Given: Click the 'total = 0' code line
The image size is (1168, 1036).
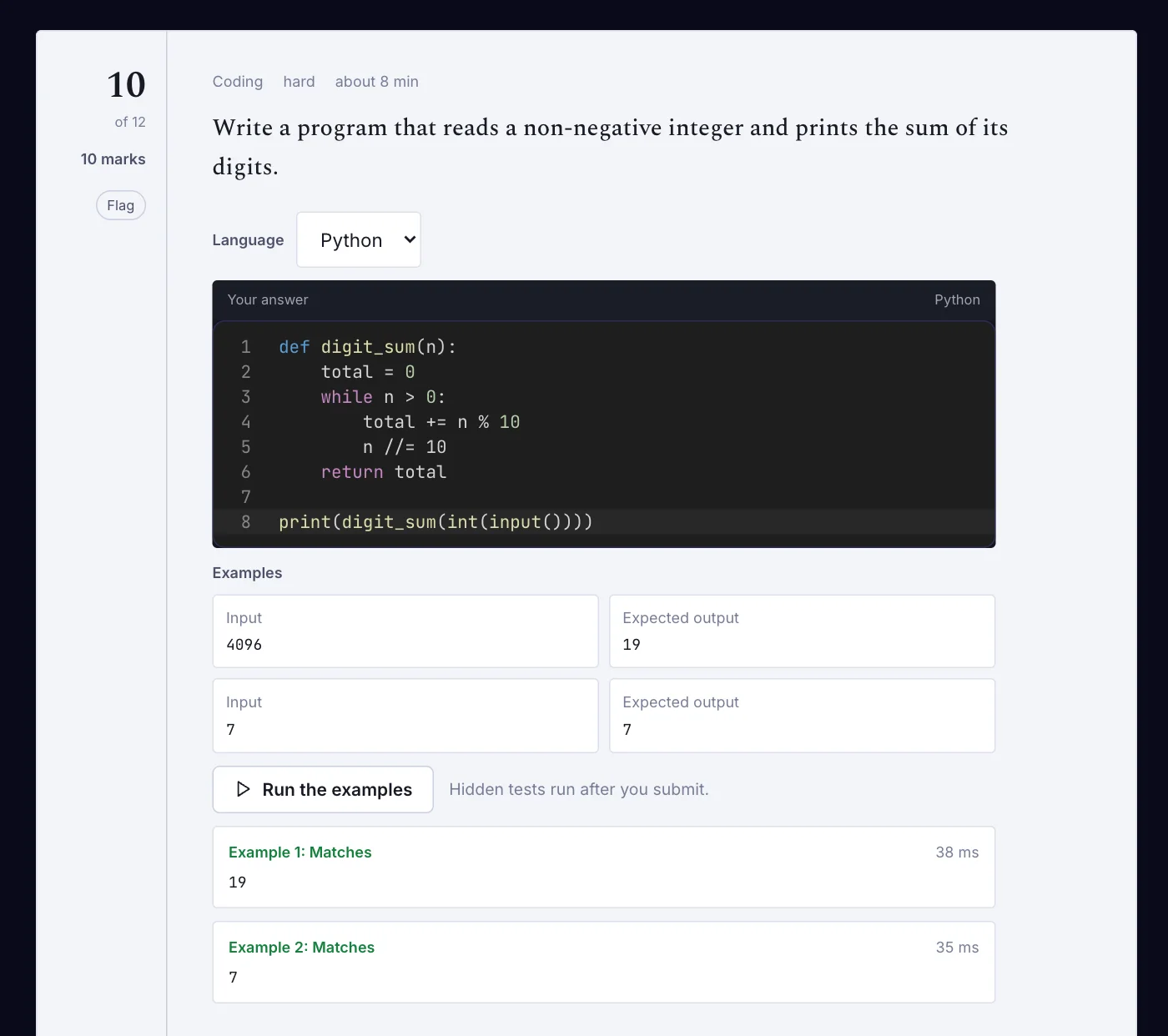Looking at the screenshot, I should coord(368,372).
